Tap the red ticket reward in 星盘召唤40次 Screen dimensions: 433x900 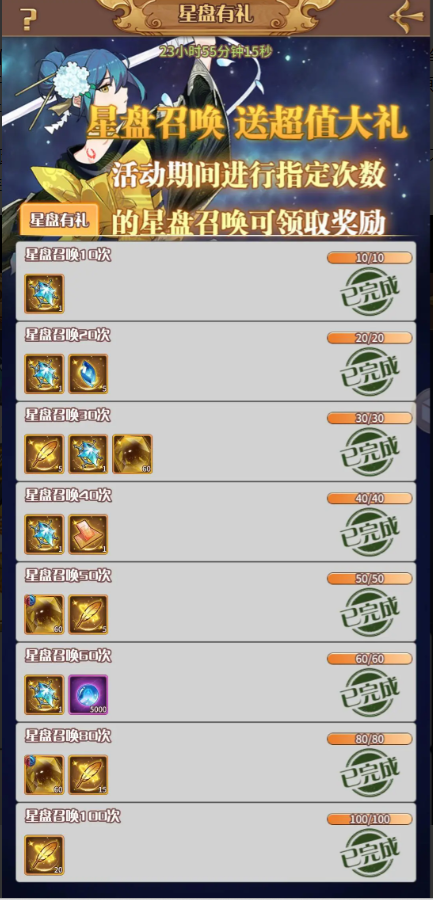(88, 534)
